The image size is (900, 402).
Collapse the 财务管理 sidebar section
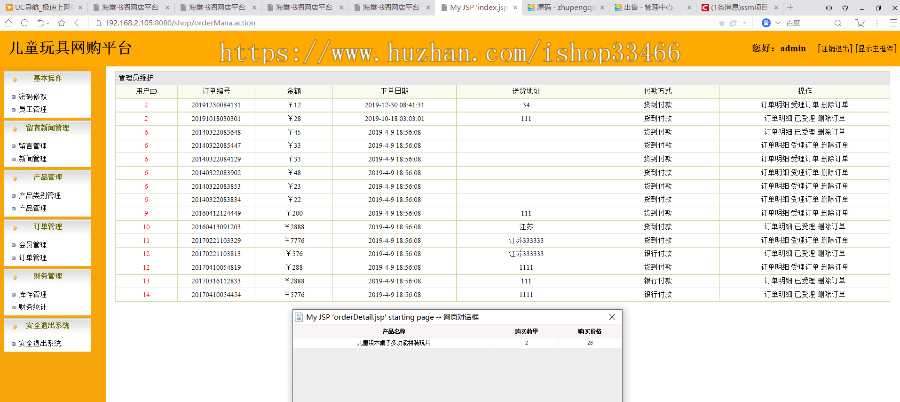[47, 276]
